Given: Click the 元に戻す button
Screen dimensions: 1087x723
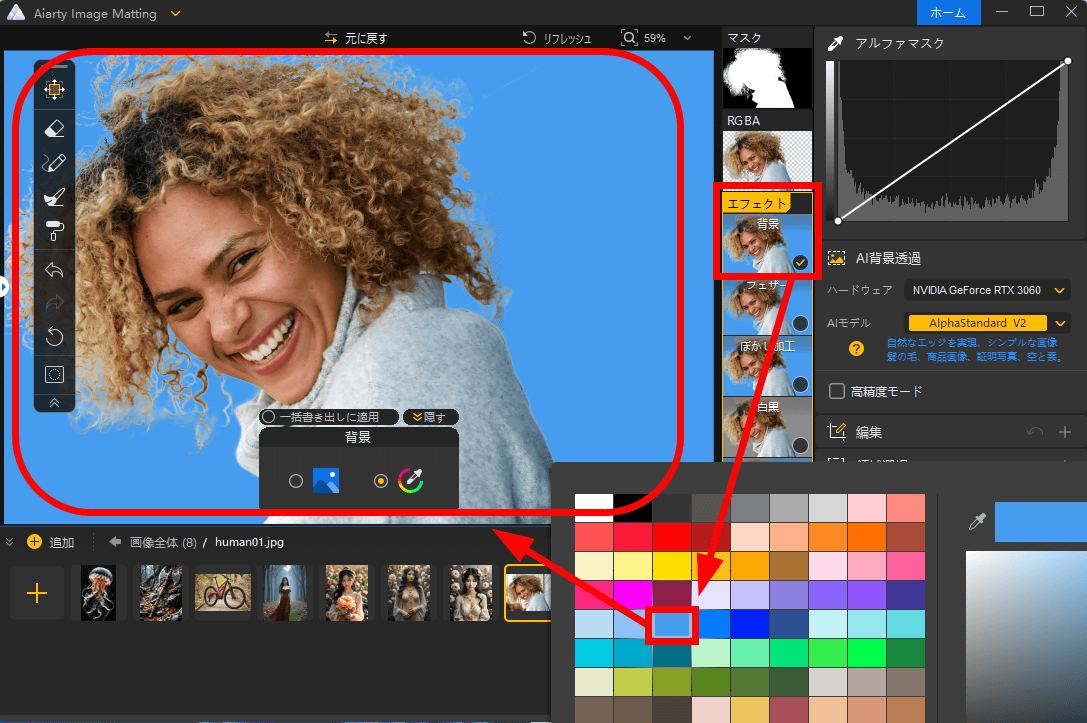Looking at the screenshot, I should click(x=355, y=38).
